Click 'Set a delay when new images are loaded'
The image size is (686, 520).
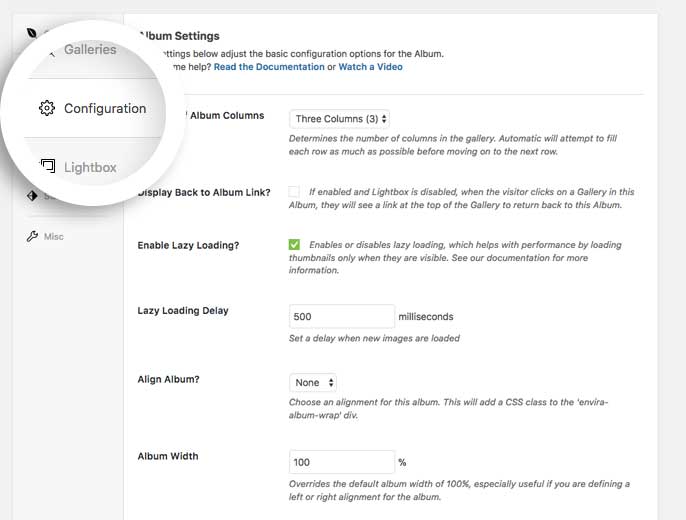[x=374, y=338]
